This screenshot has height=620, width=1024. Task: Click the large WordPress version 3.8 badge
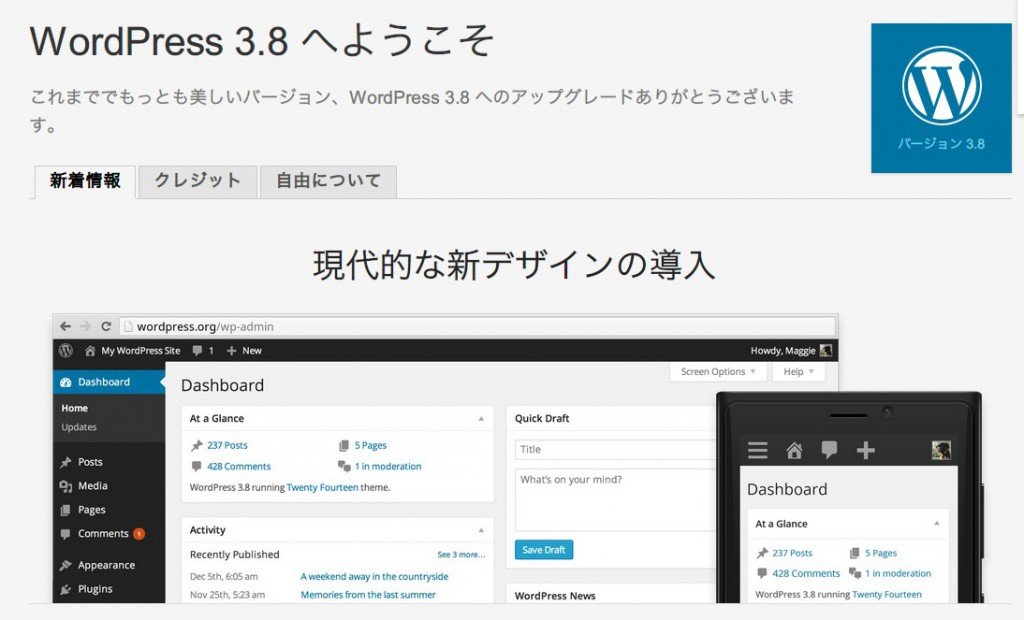[x=941, y=98]
